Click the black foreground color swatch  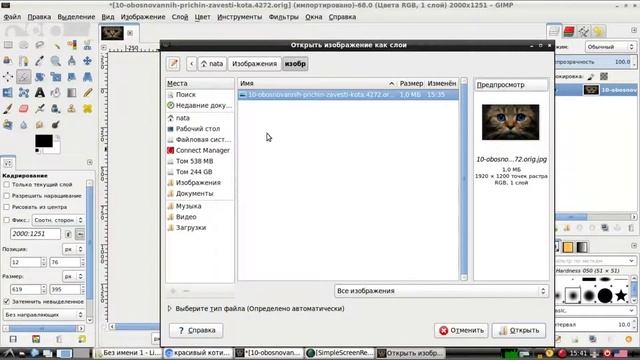point(43,141)
